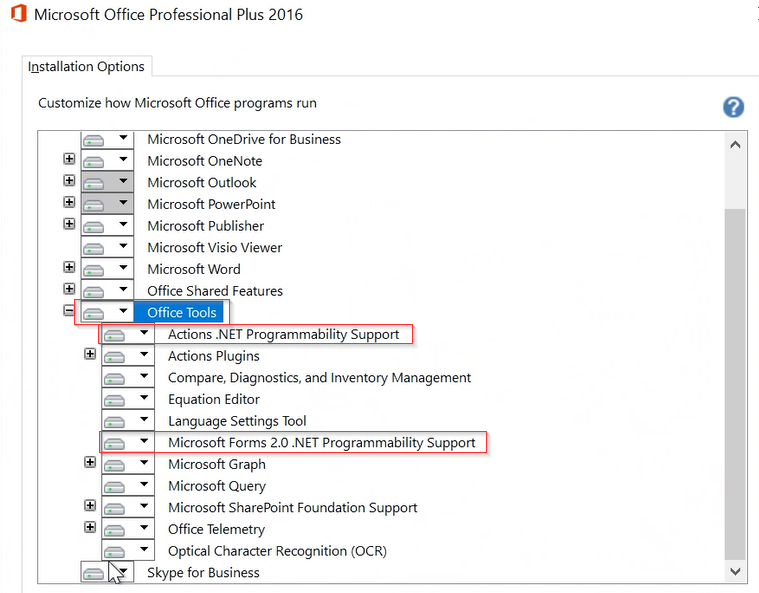This screenshot has height=593, width=759.
Task: Select Optical Character Recognition (OCR) label
Action: pyautogui.click(x=277, y=550)
